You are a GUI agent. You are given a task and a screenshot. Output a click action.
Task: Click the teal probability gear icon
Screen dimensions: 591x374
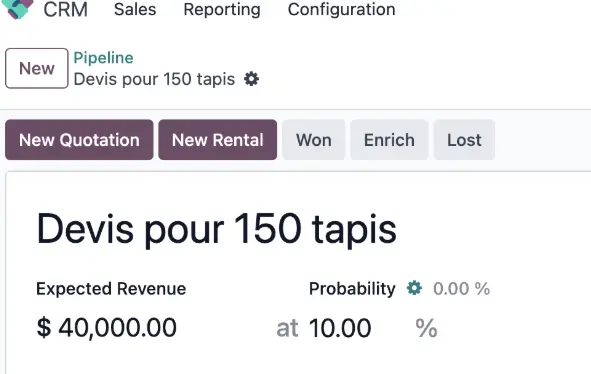[414, 288]
